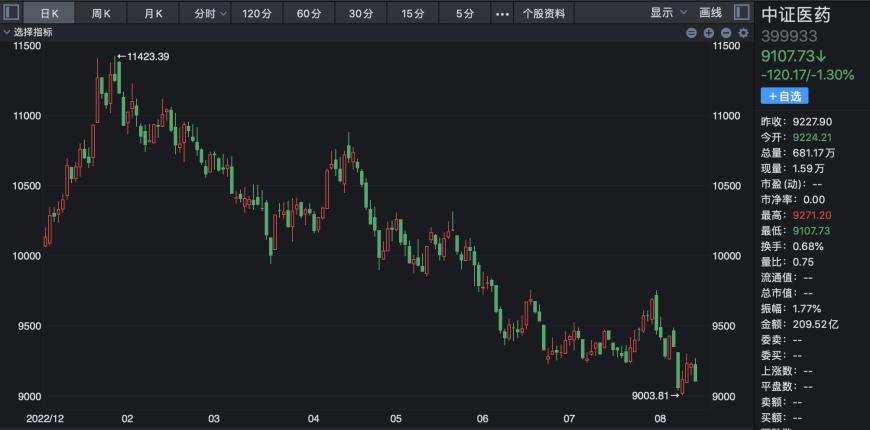The image size is (870, 430).
Task: Select the 日K daily chart tab
Action: [x=49, y=14]
